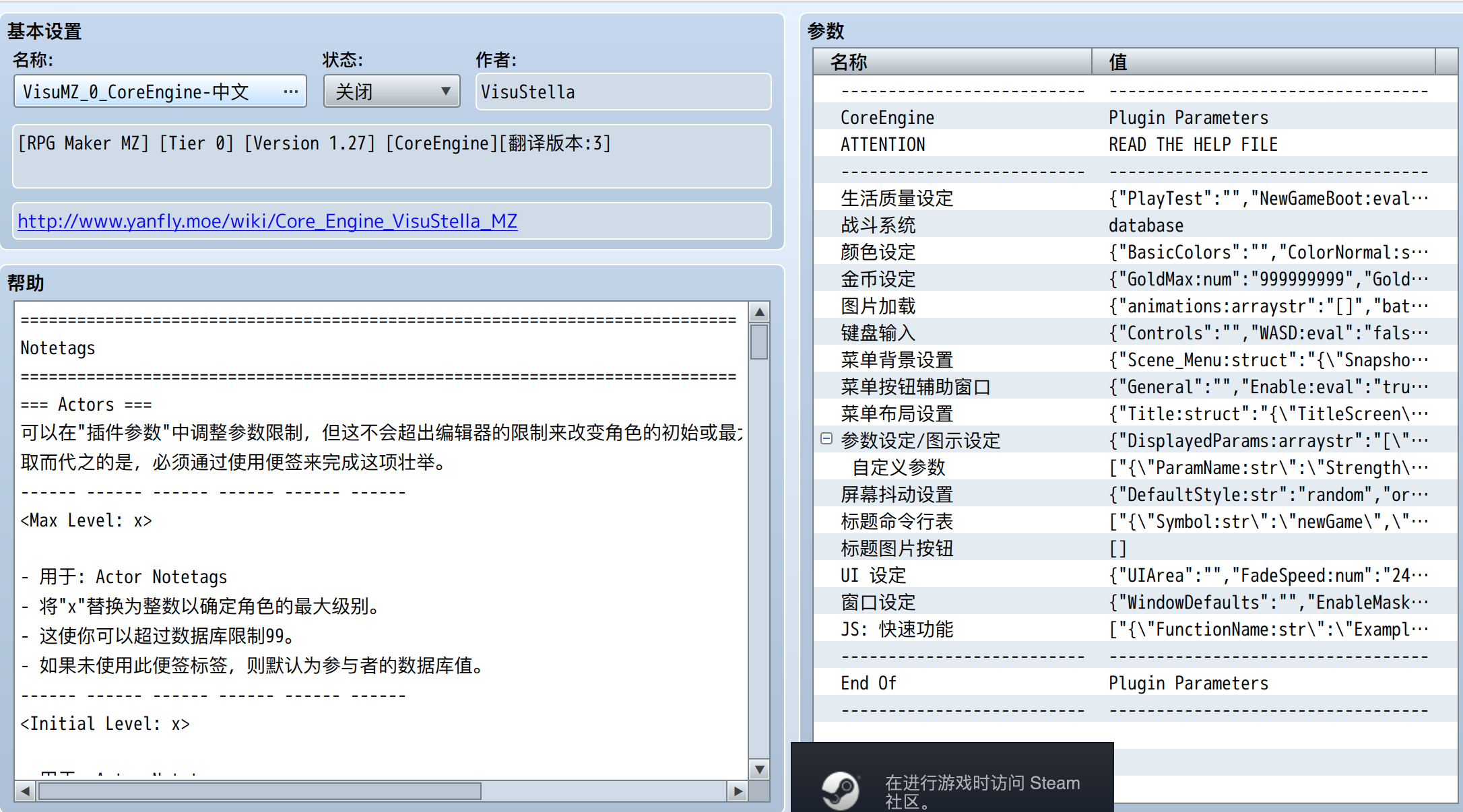The width and height of the screenshot is (1463, 812).
Task: Click the plugin name field VisuMZ_0_CoreEngine-中文
Action: pyautogui.click(x=160, y=92)
